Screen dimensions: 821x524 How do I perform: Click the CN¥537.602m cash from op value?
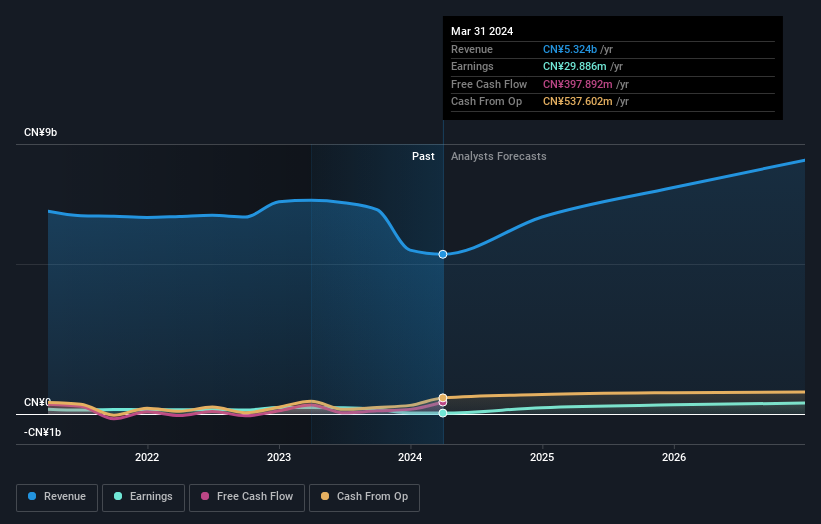pyautogui.click(x=578, y=102)
